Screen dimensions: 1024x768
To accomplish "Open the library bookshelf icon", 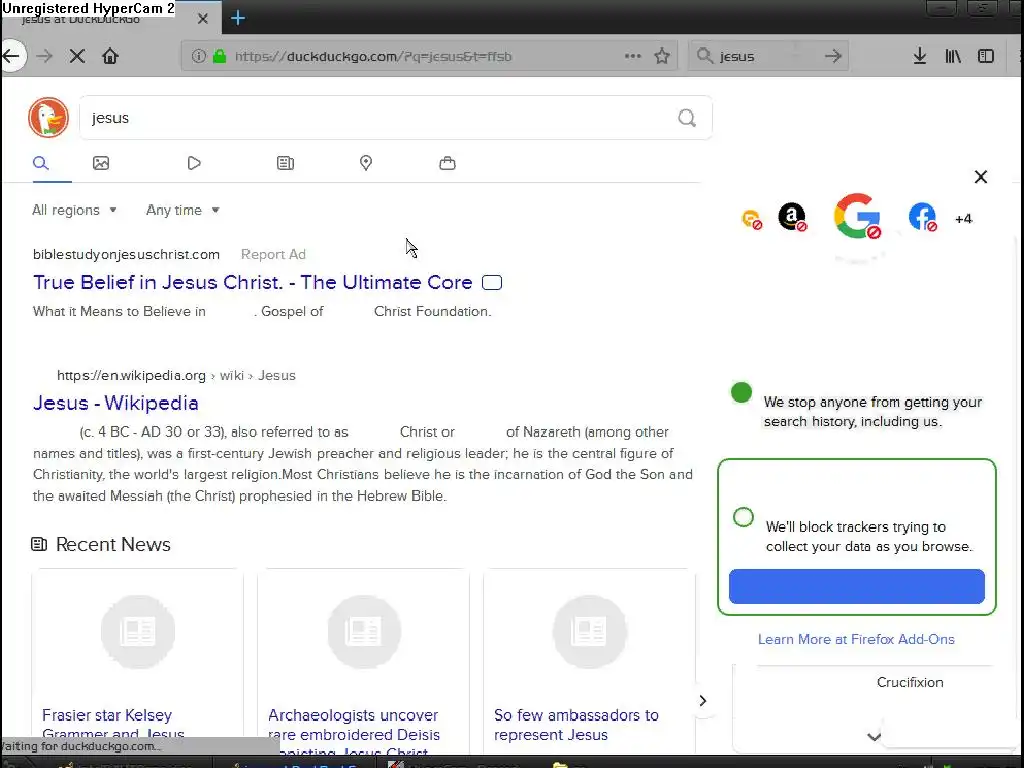I will click(953, 56).
